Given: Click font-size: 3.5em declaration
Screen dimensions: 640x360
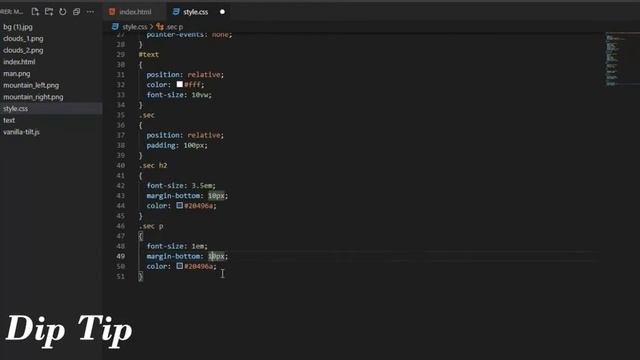Looking at the screenshot, I should click(181, 186).
